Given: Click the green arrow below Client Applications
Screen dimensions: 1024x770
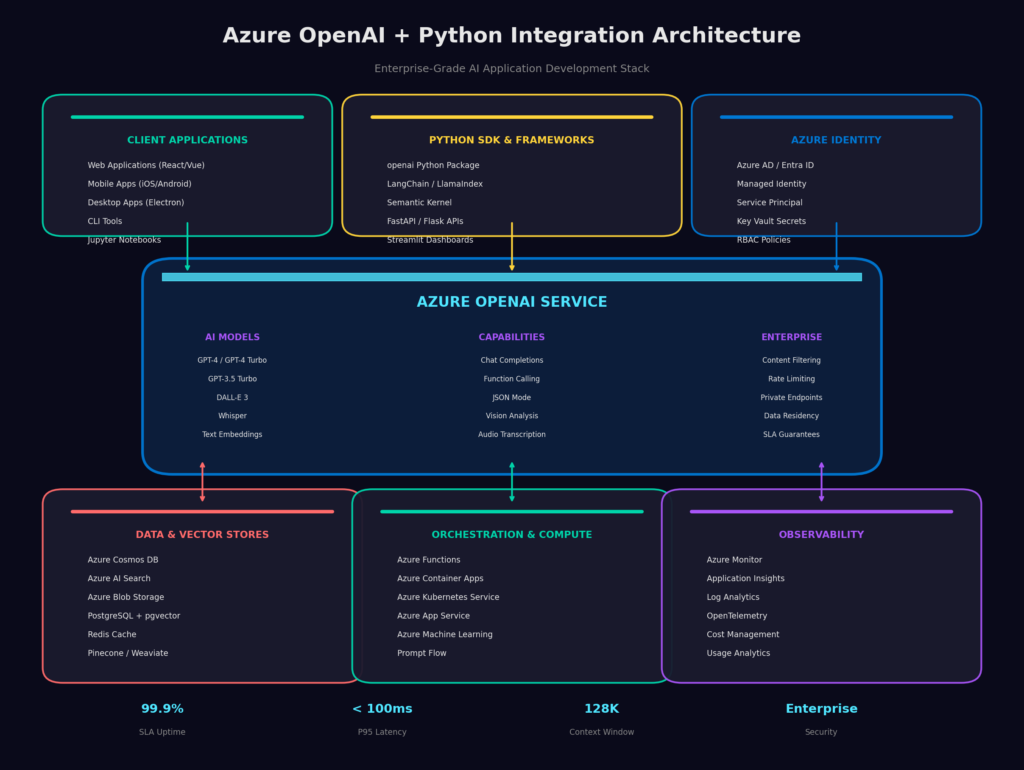Looking at the screenshot, I should pyautogui.click(x=187, y=247).
